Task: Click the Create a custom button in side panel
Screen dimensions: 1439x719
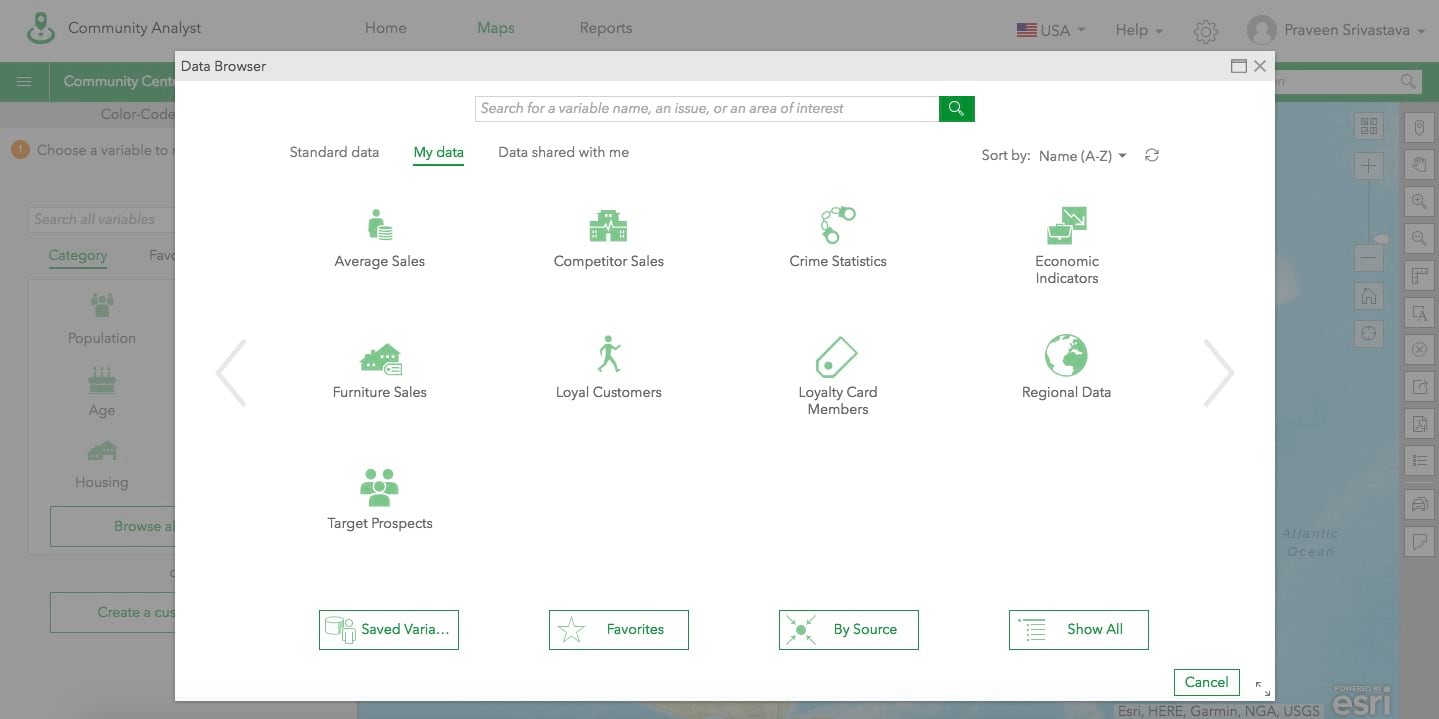Action: [113, 612]
